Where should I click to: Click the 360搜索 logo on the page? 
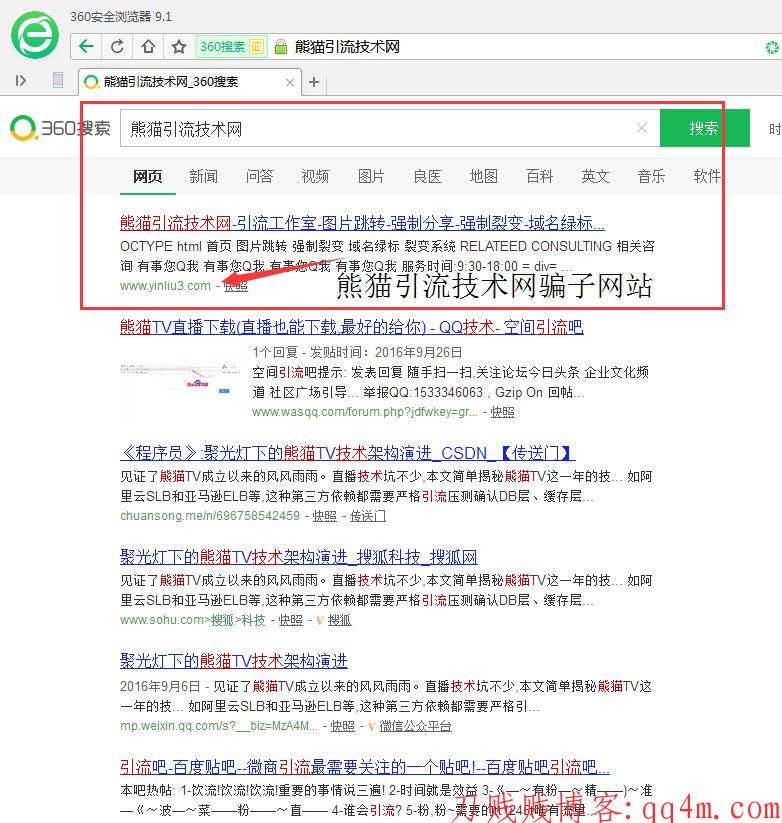click(x=60, y=128)
